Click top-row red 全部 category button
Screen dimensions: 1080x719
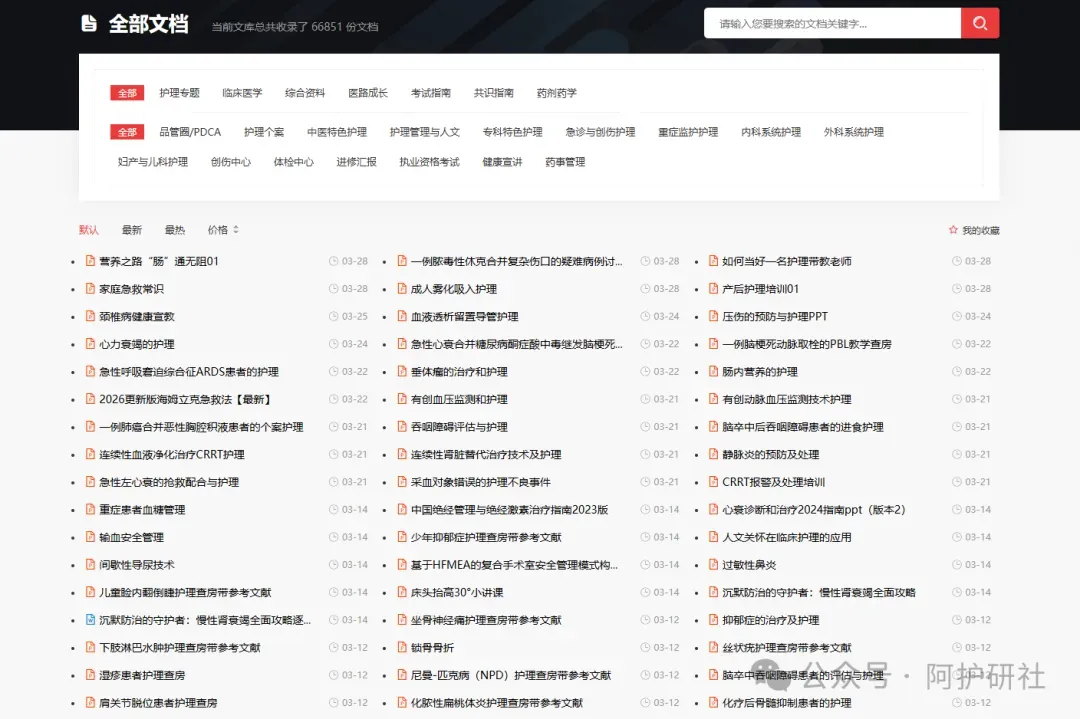(x=127, y=93)
